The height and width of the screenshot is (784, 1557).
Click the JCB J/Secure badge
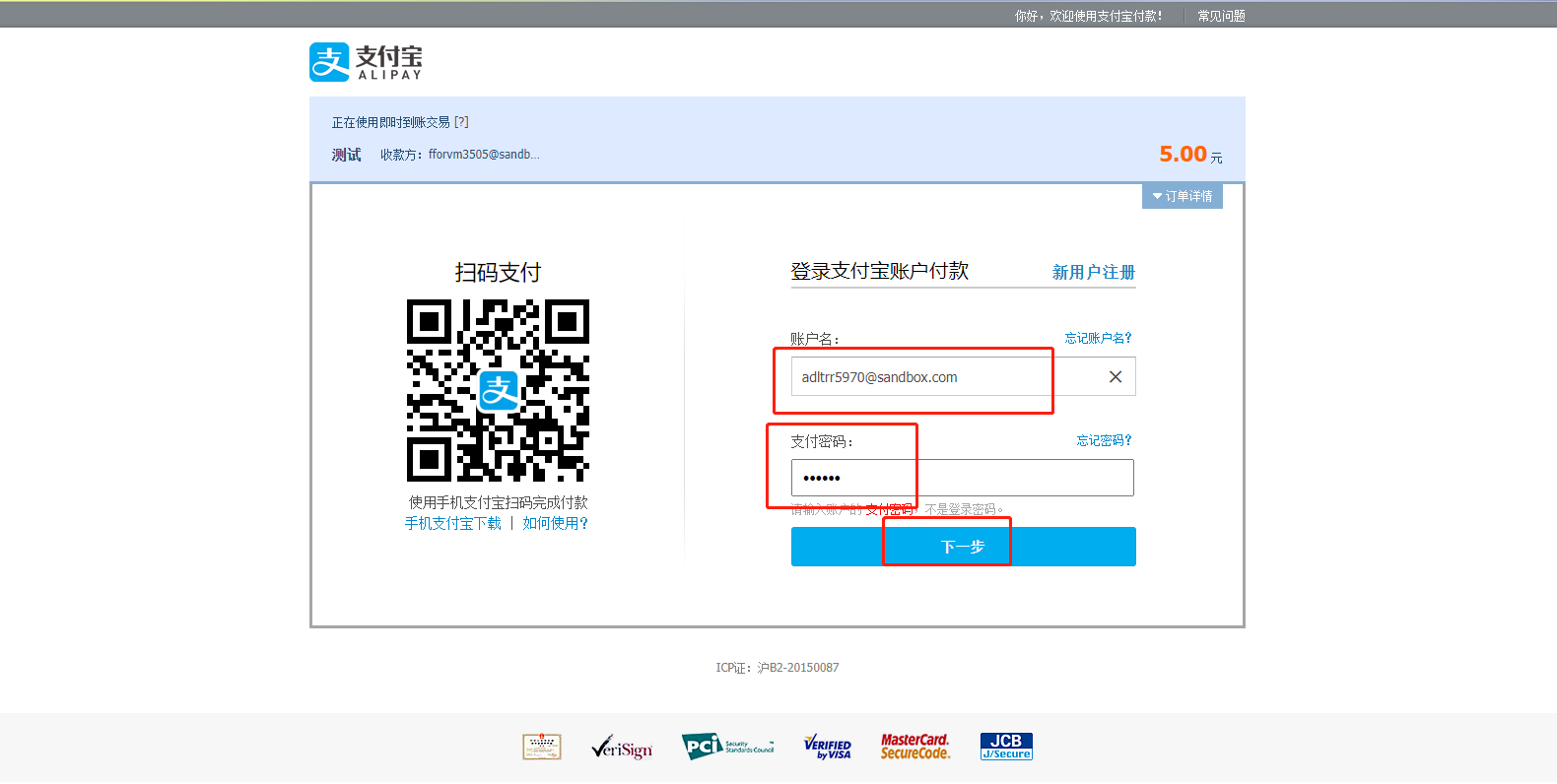click(x=1006, y=747)
